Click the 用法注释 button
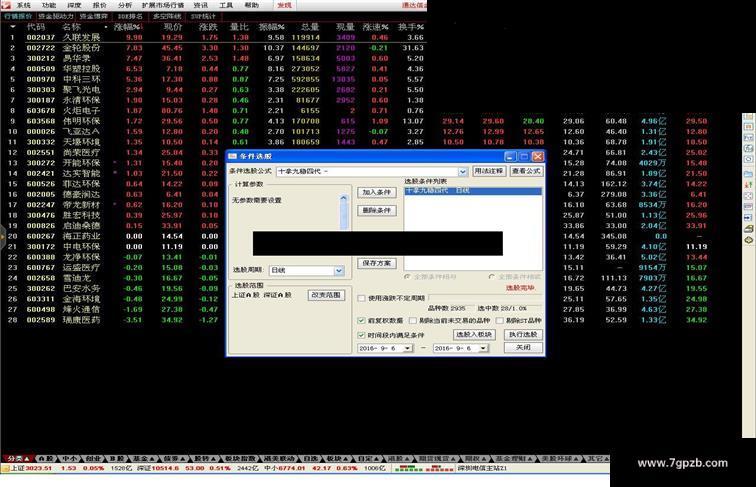Viewport: 756px width, 487px height. 489,171
